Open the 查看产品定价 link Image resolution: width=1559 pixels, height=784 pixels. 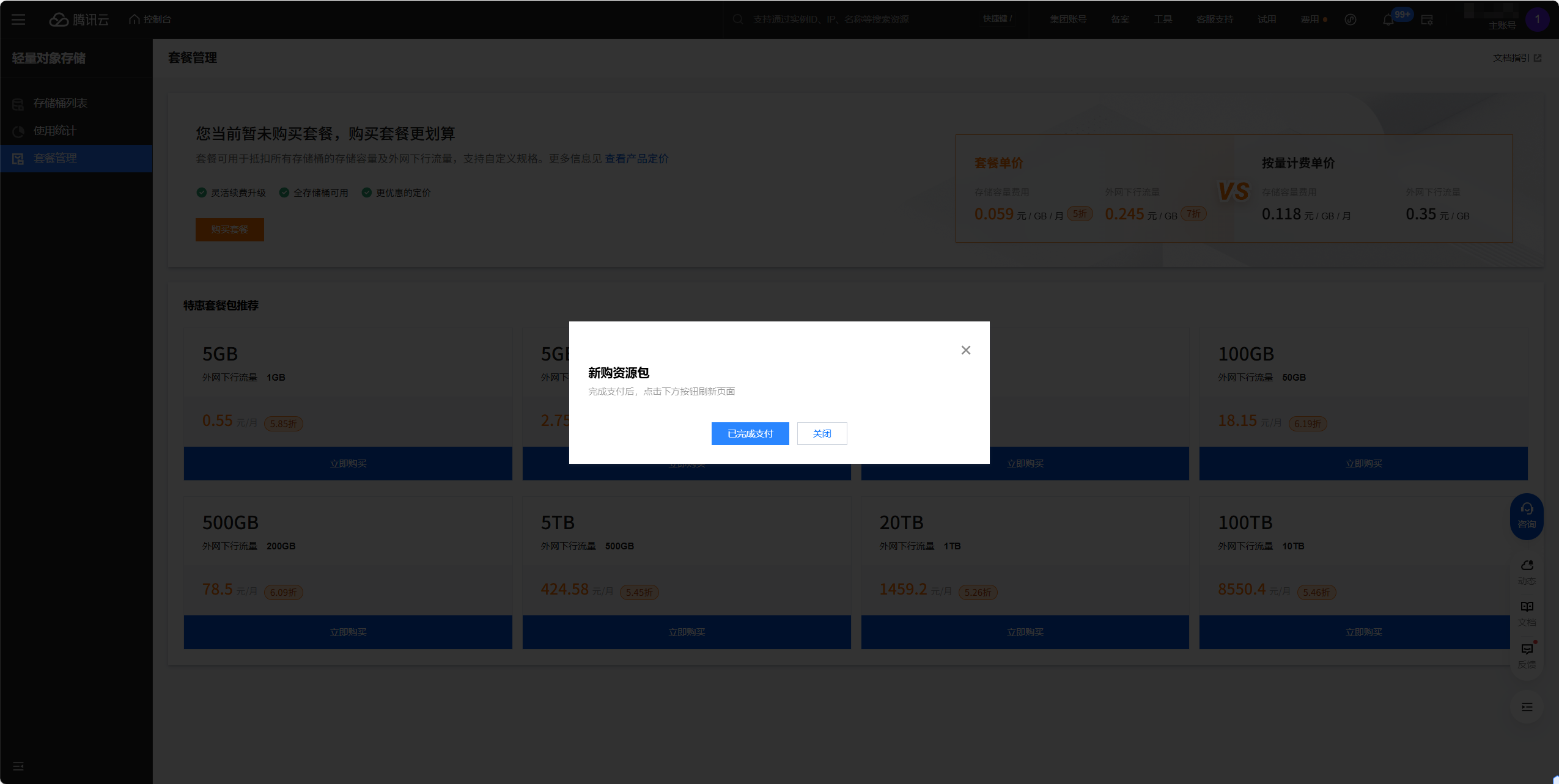[x=636, y=159]
